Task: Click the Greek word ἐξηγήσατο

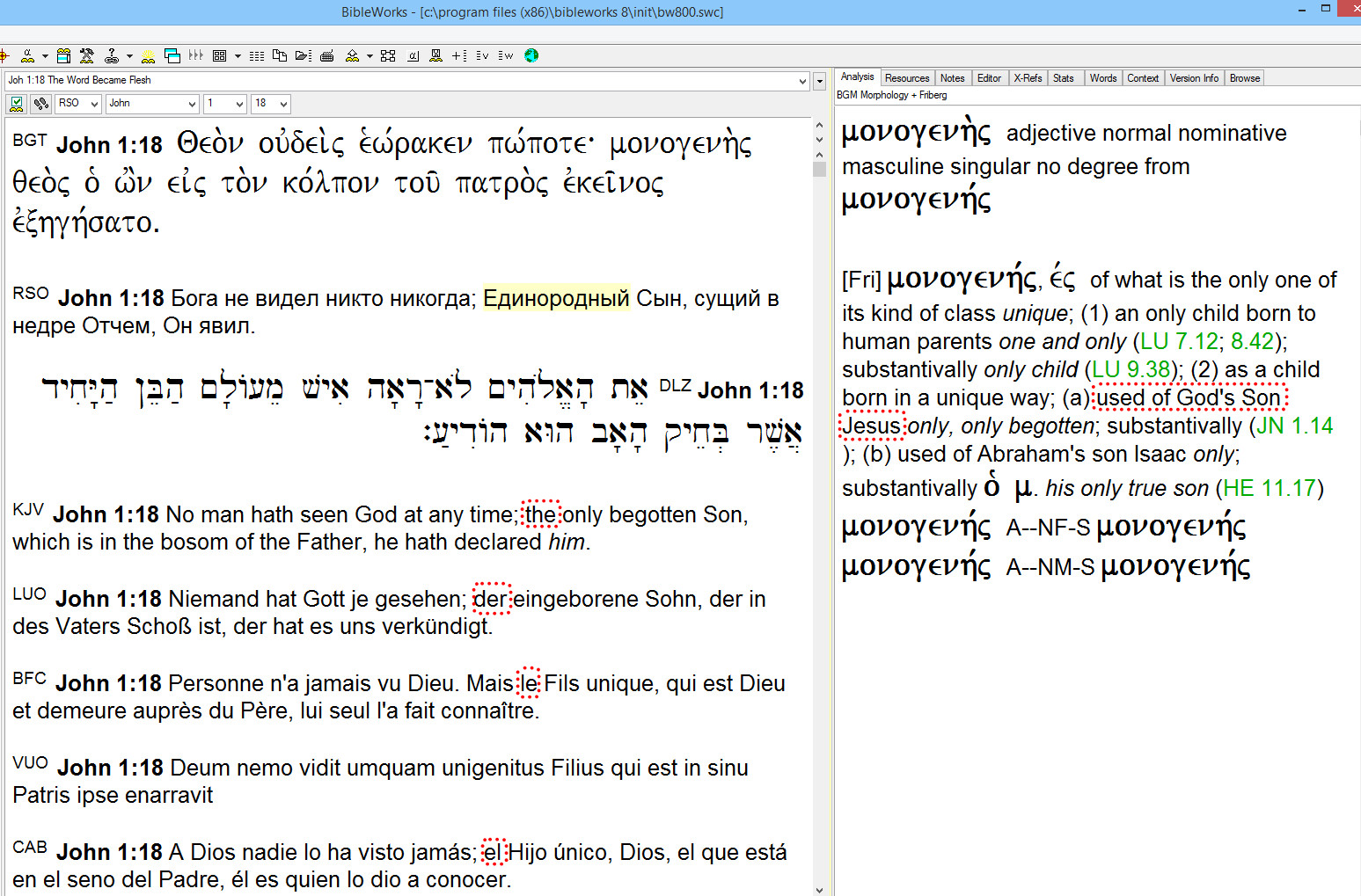Action: pyautogui.click(x=85, y=222)
